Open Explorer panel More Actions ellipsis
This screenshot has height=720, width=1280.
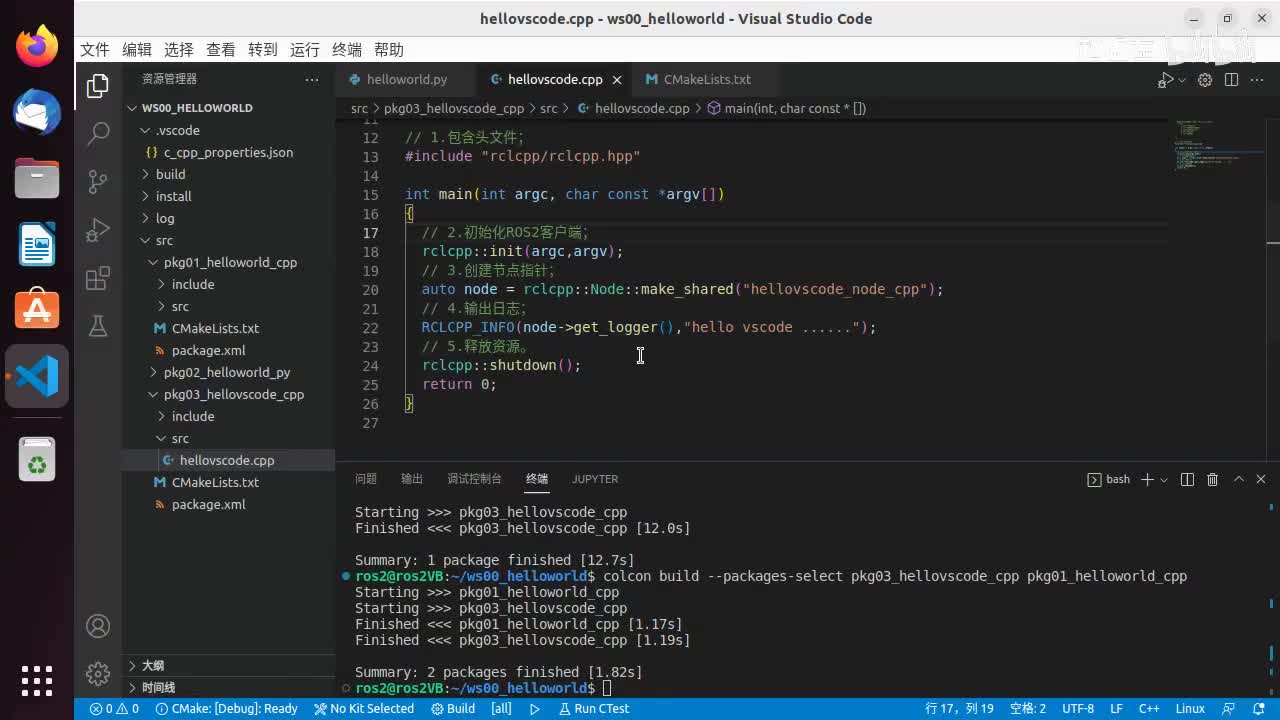tap(312, 79)
